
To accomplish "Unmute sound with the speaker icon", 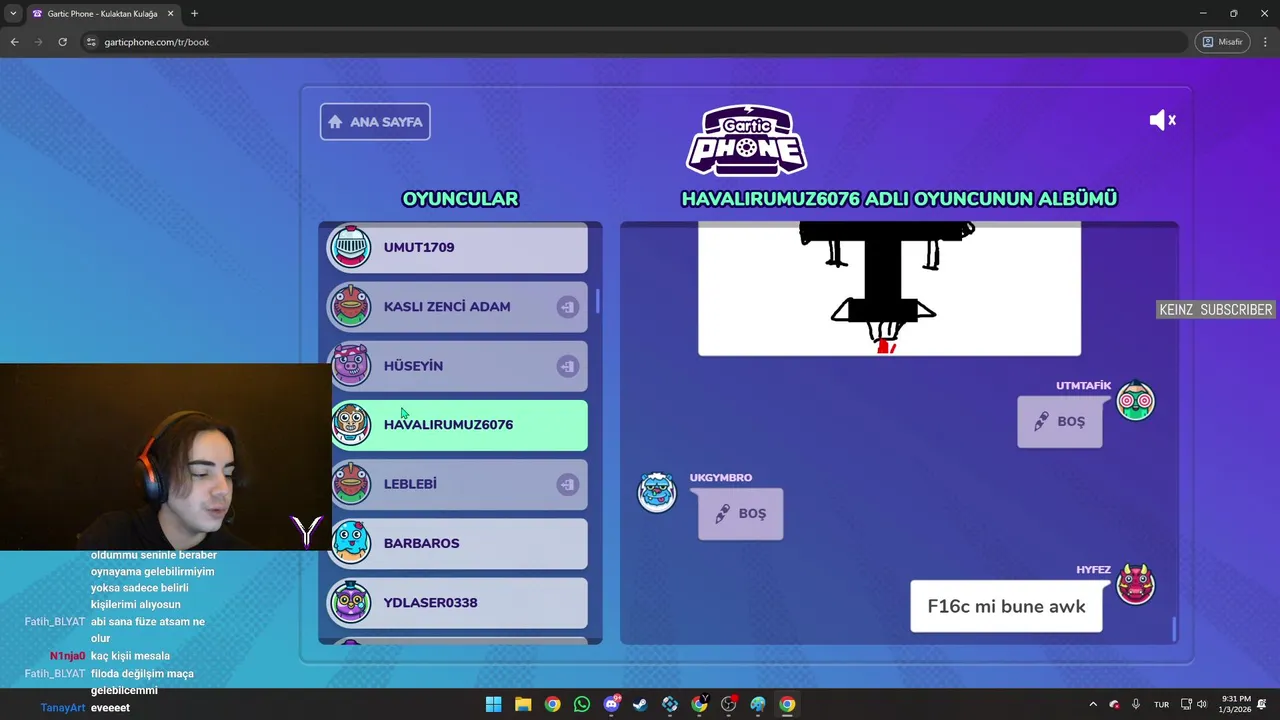I will pos(1162,120).
